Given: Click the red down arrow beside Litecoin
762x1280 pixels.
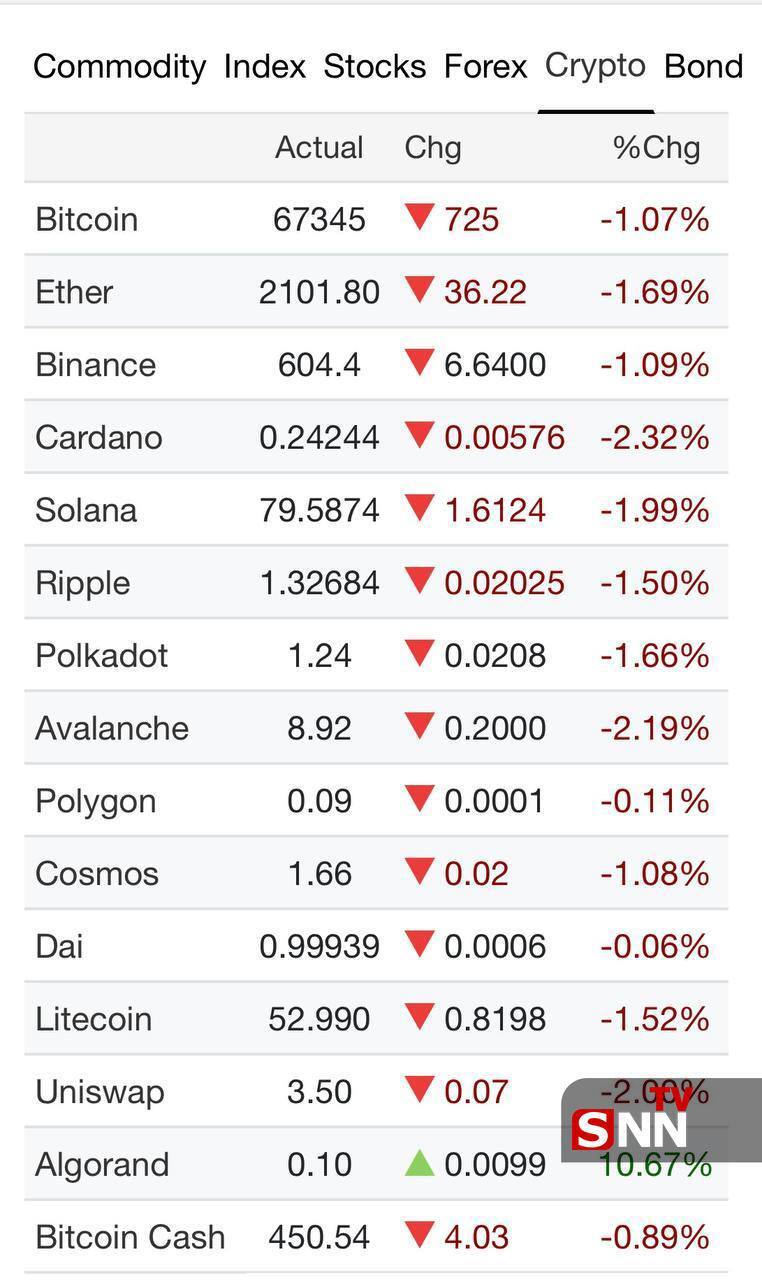Looking at the screenshot, I should (419, 1017).
